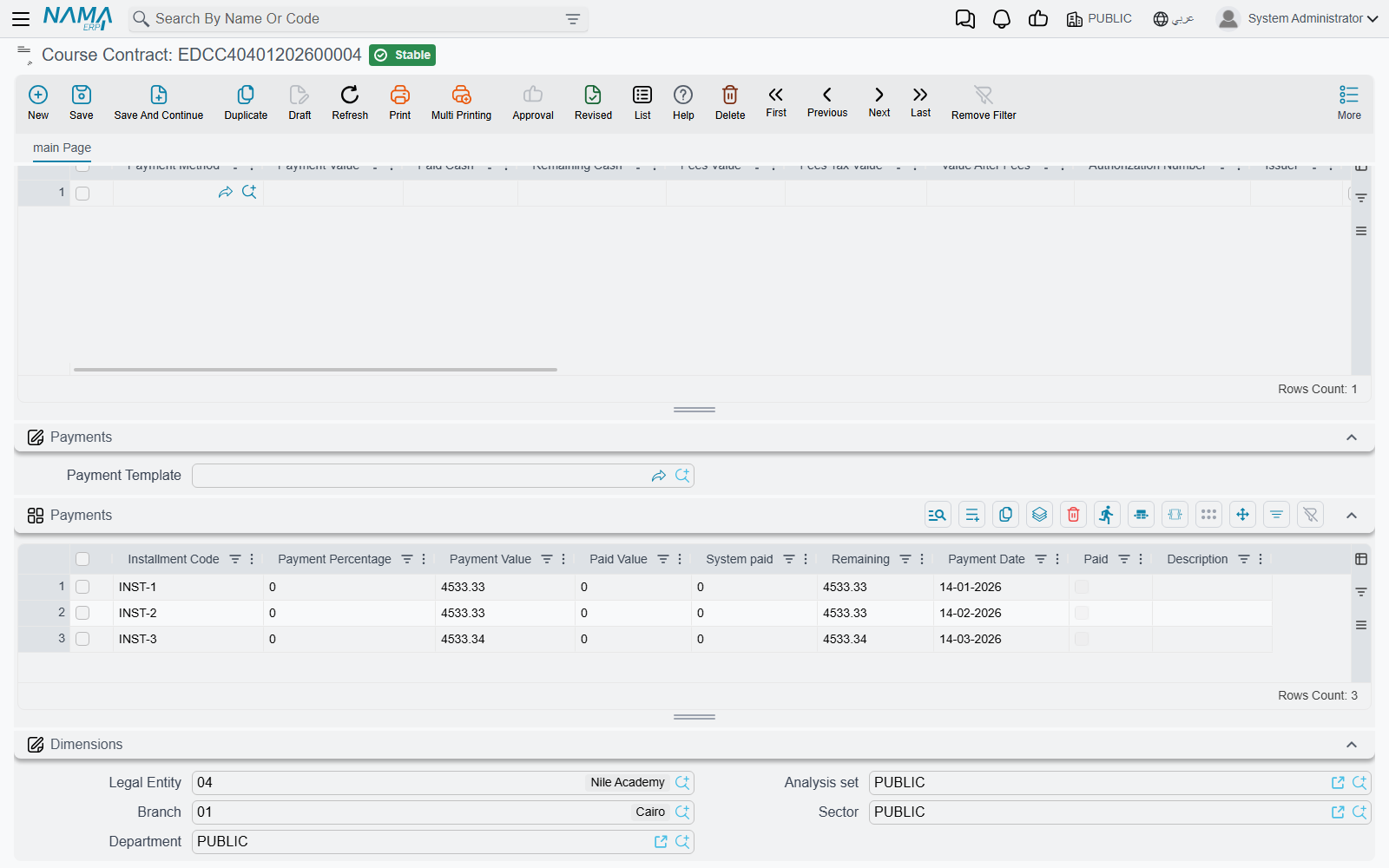
Task: Tick the checkbox for INST-3 row
Action: [x=82, y=639]
